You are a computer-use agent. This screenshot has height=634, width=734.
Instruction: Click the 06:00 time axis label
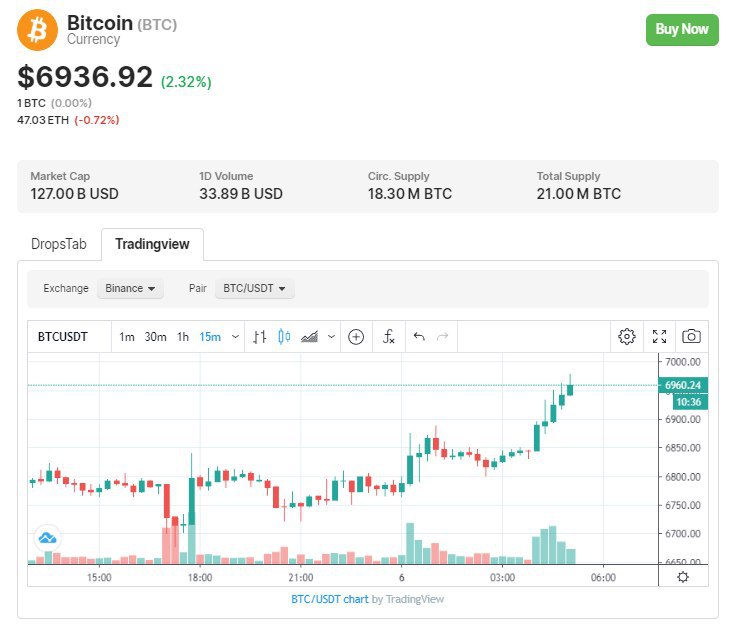coord(603,577)
